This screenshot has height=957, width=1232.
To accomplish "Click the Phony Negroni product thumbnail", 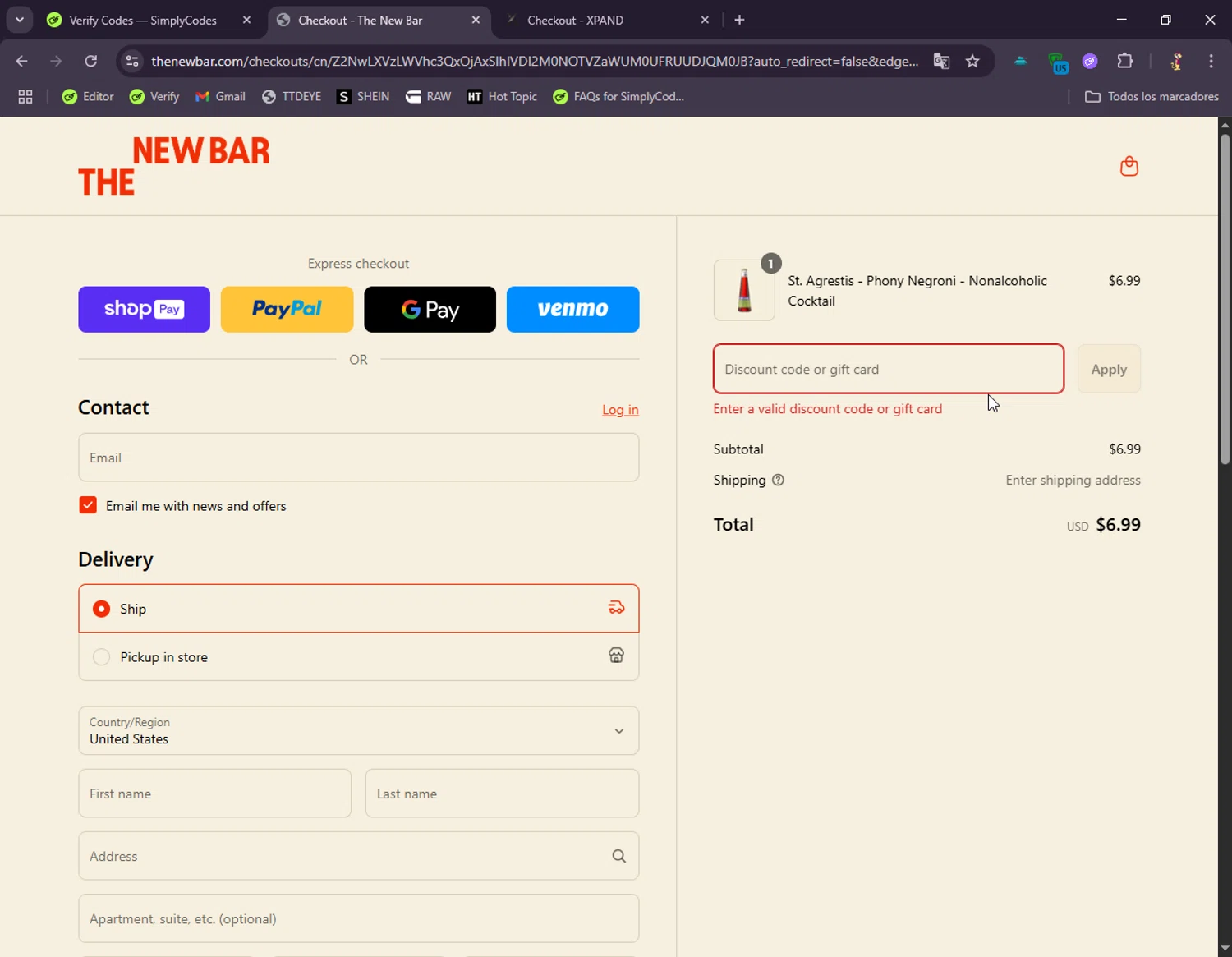I will click(x=744, y=290).
